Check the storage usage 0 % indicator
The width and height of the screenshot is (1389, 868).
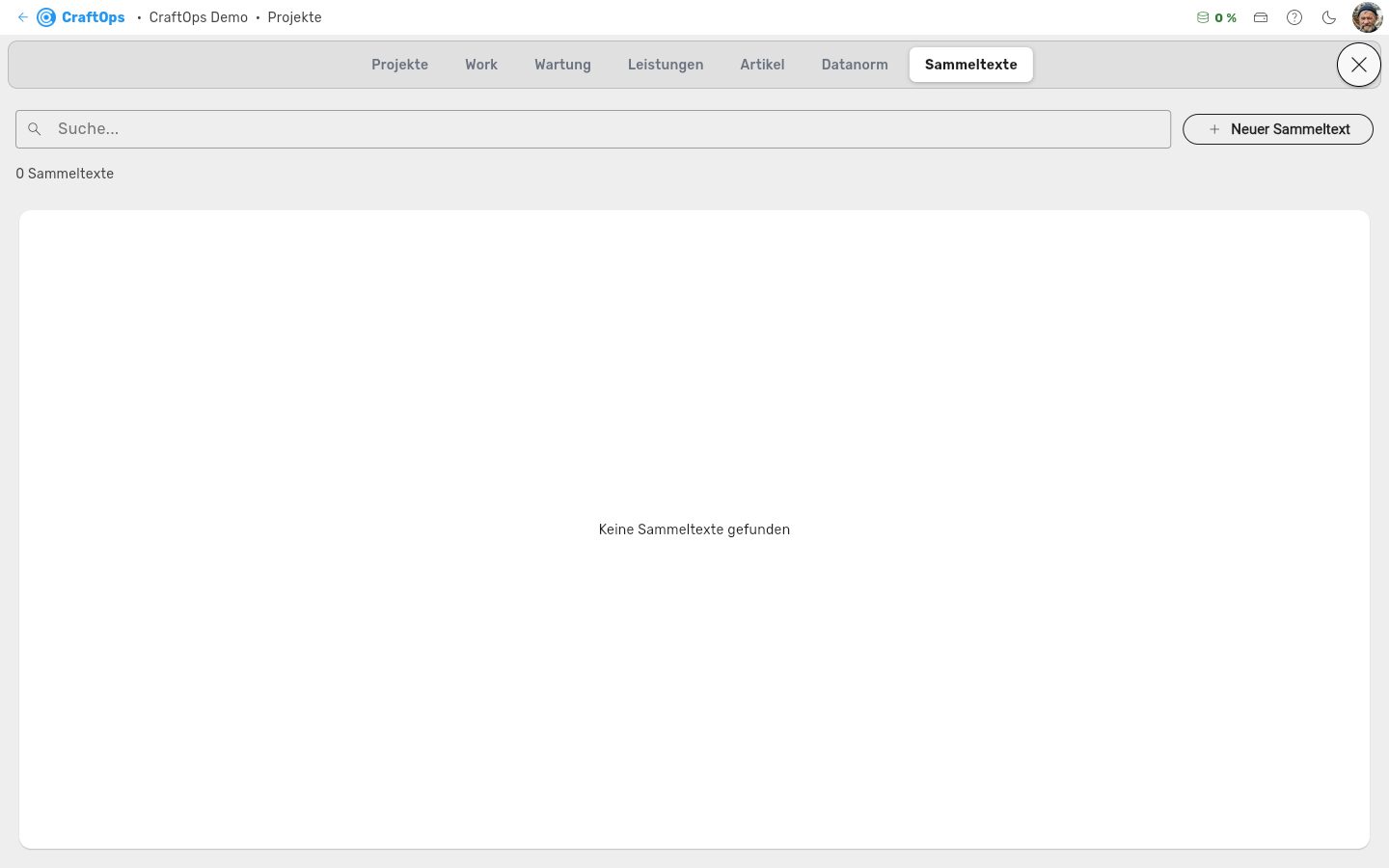[1216, 17]
